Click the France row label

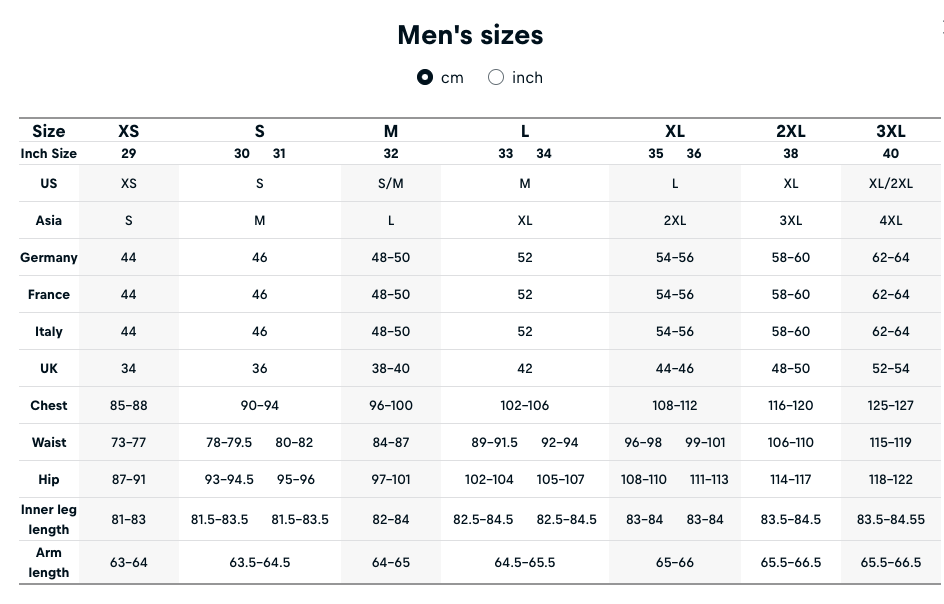pyautogui.click(x=49, y=294)
